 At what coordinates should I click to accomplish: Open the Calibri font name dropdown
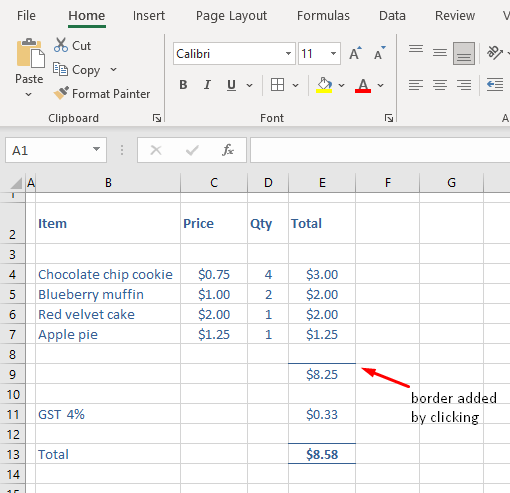pyautogui.click(x=288, y=53)
